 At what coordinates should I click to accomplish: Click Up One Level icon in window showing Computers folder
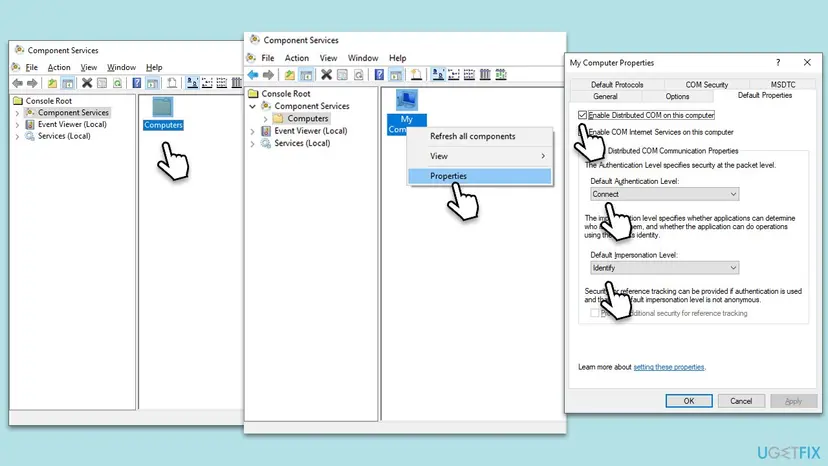coord(52,83)
